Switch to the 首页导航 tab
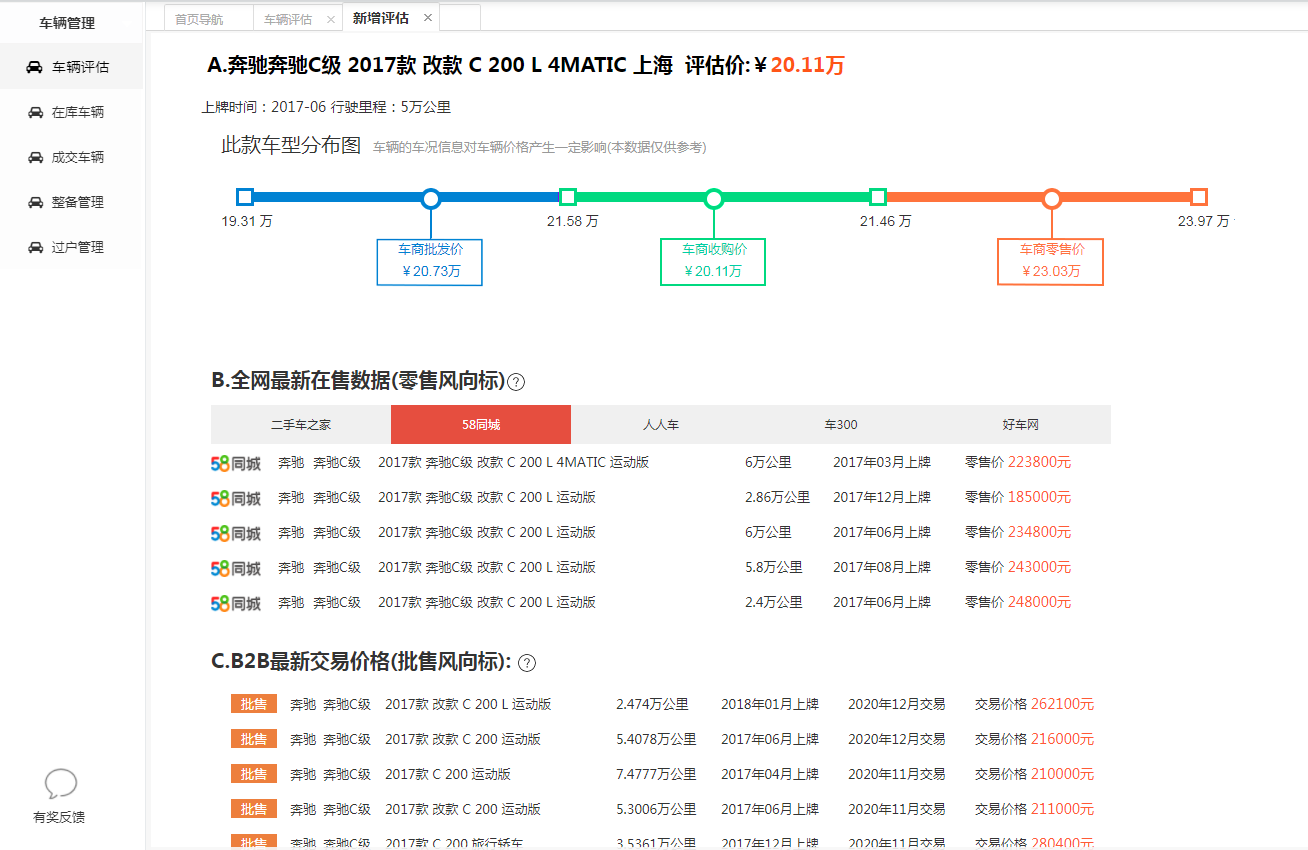The height and width of the screenshot is (850, 1308). click(x=199, y=19)
